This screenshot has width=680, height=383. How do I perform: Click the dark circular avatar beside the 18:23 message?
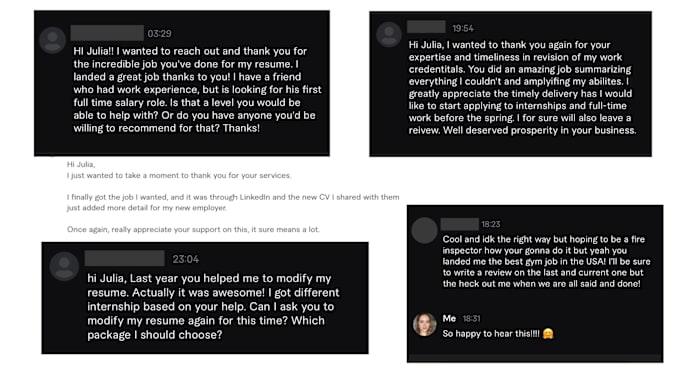tap(424, 230)
